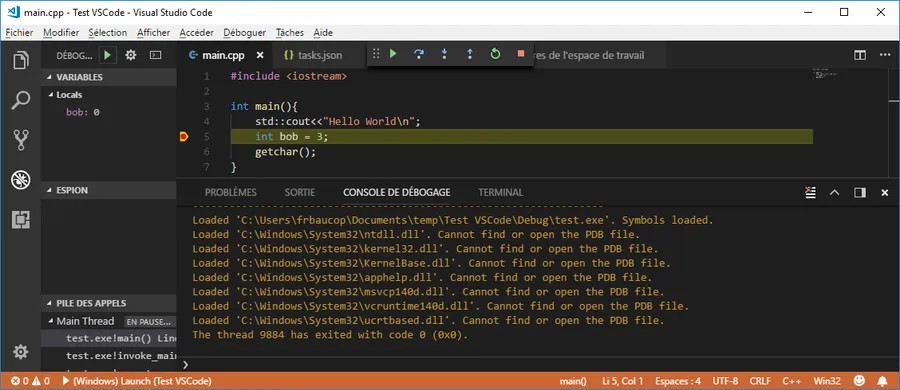Grab the debug toolbar drag handle
This screenshot has height=390, width=900.
[x=376, y=54]
